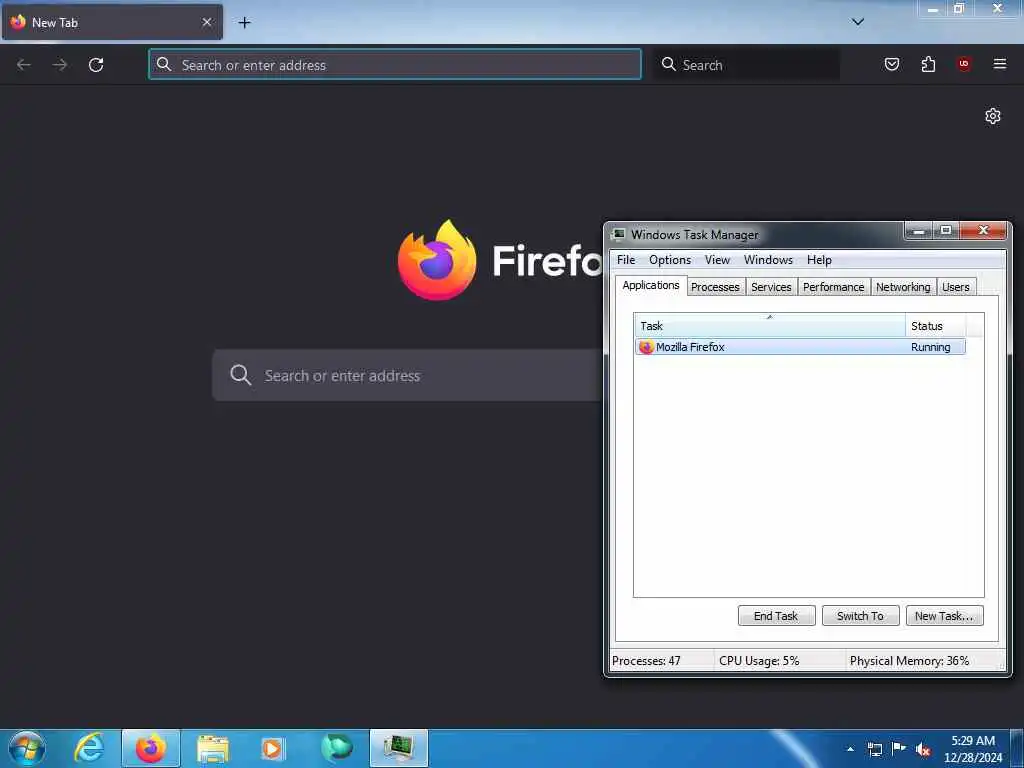The height and width of the screenshot is (768, 1024).
Task: Switch to the Processes tab
Action: point(715,287)
